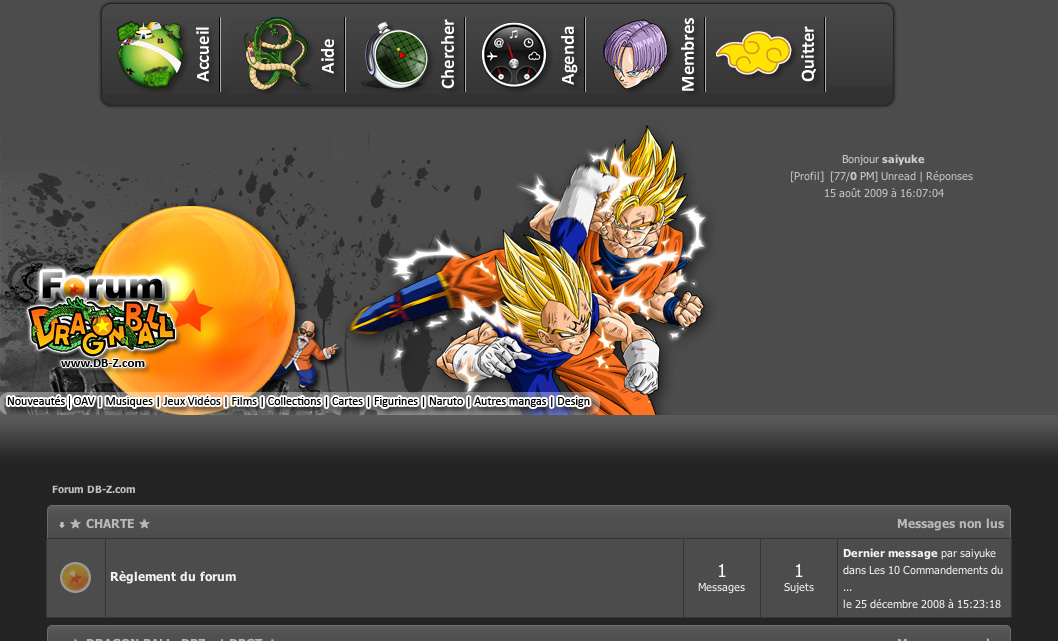
Task: Click the saiyuke author of last message
Action: [978, 553]
